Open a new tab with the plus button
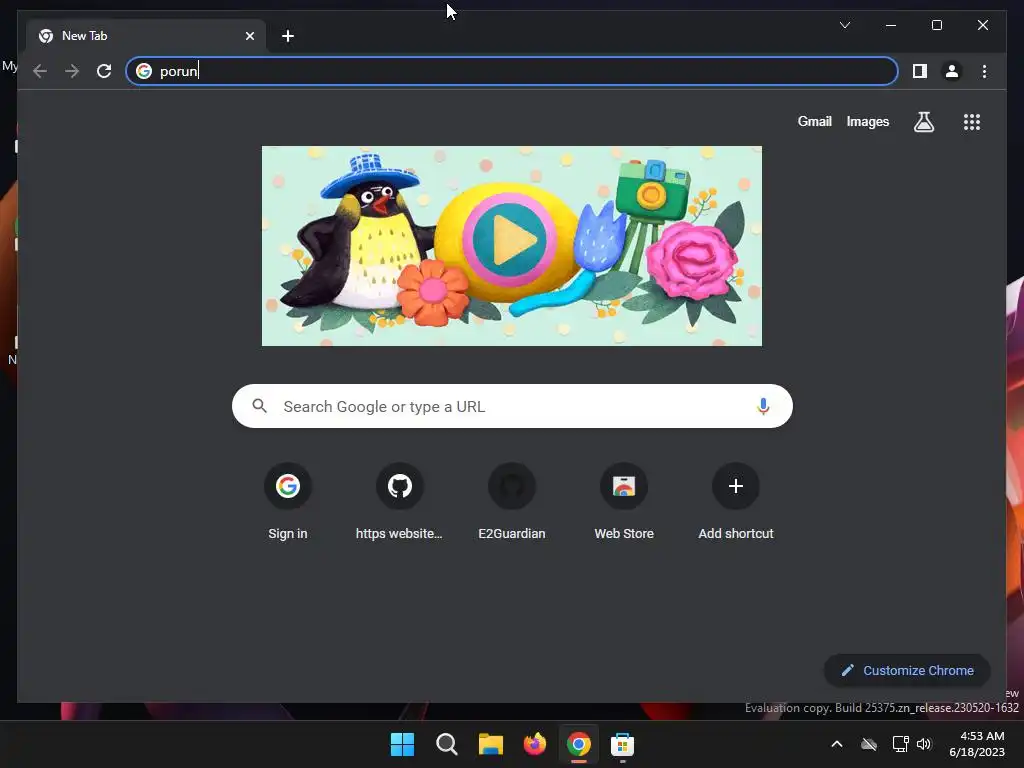 (x=288, y=36)
